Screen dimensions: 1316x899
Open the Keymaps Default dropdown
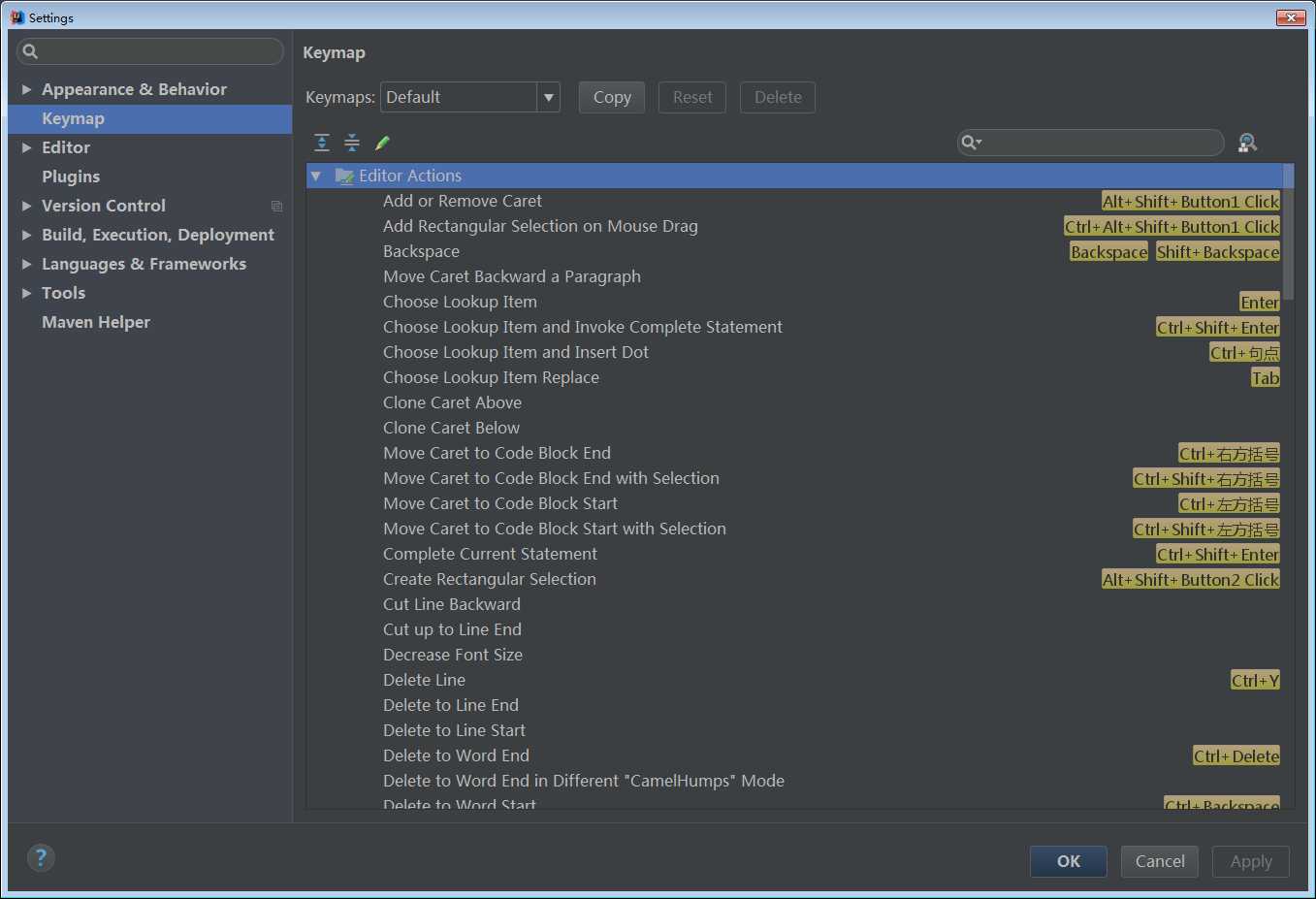click(549, 97)
